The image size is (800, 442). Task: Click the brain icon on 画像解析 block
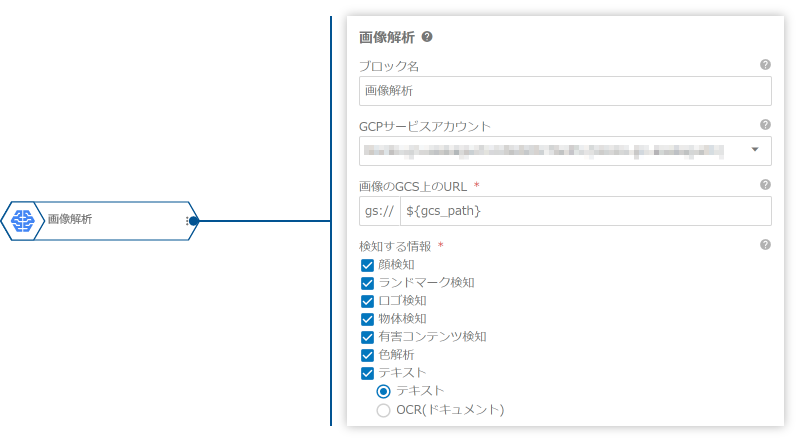(x=23, y=220)
